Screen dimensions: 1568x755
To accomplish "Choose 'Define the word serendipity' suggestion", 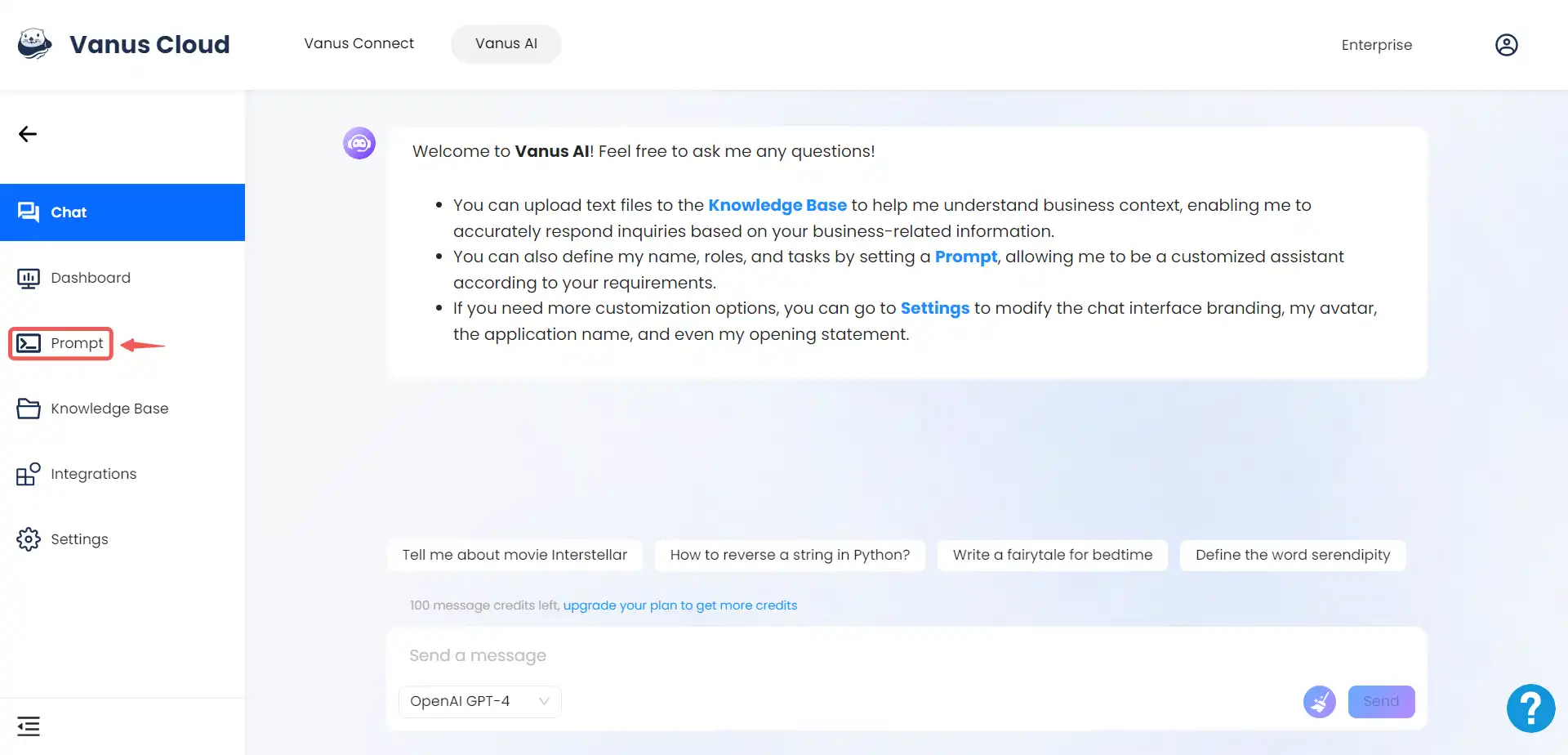I will click(1293, 555).
